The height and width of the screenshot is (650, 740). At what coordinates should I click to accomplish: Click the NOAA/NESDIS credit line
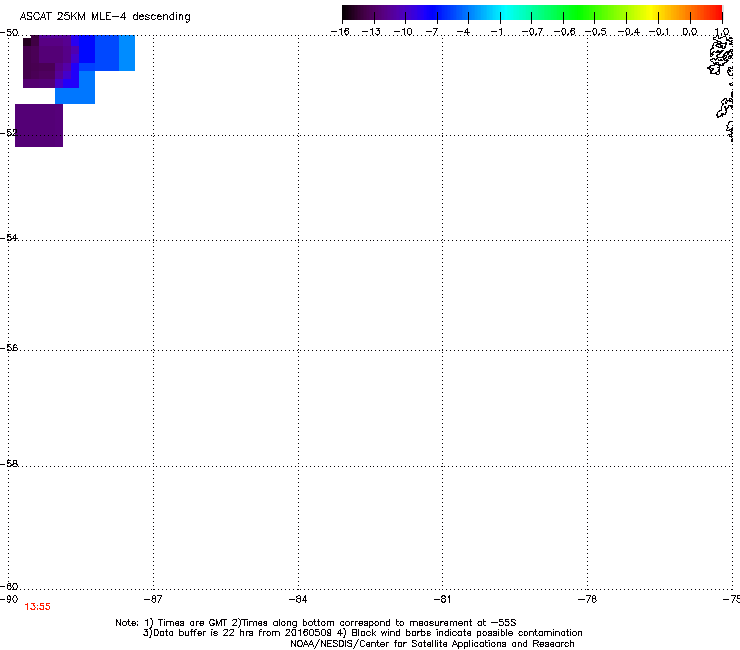coord(432,644)
